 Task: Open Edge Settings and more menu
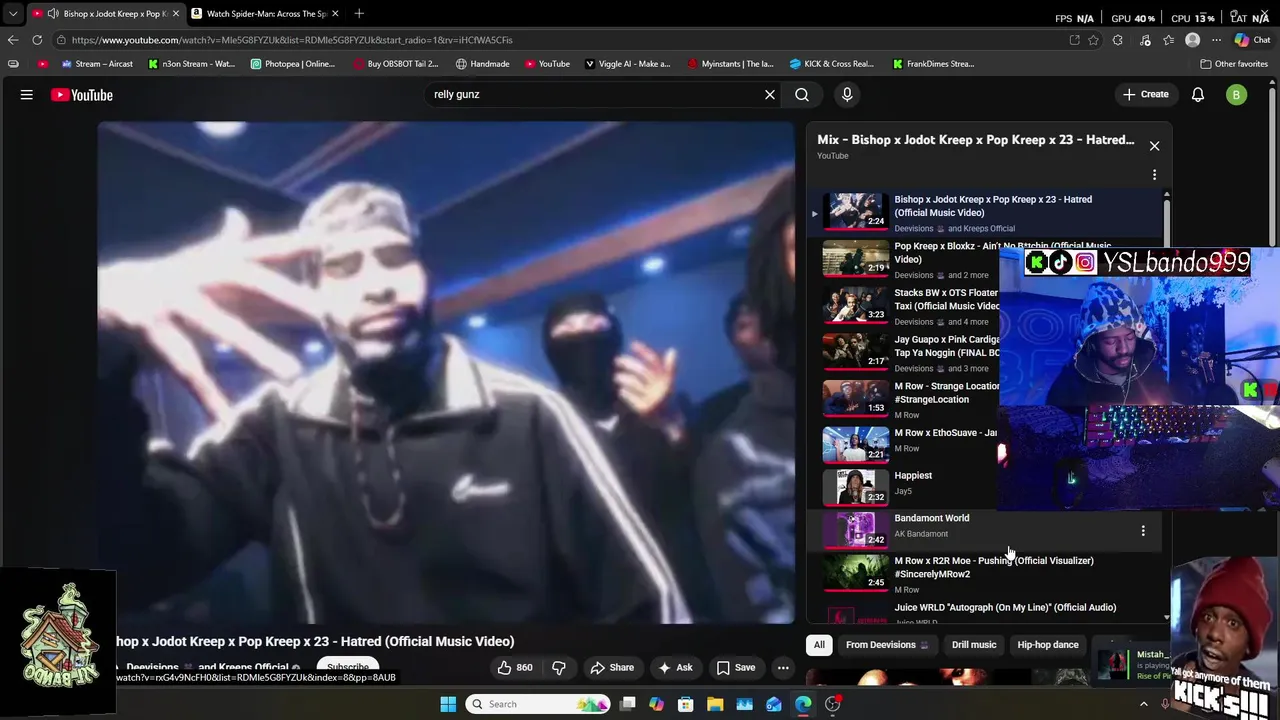[x=1217, y=40]
